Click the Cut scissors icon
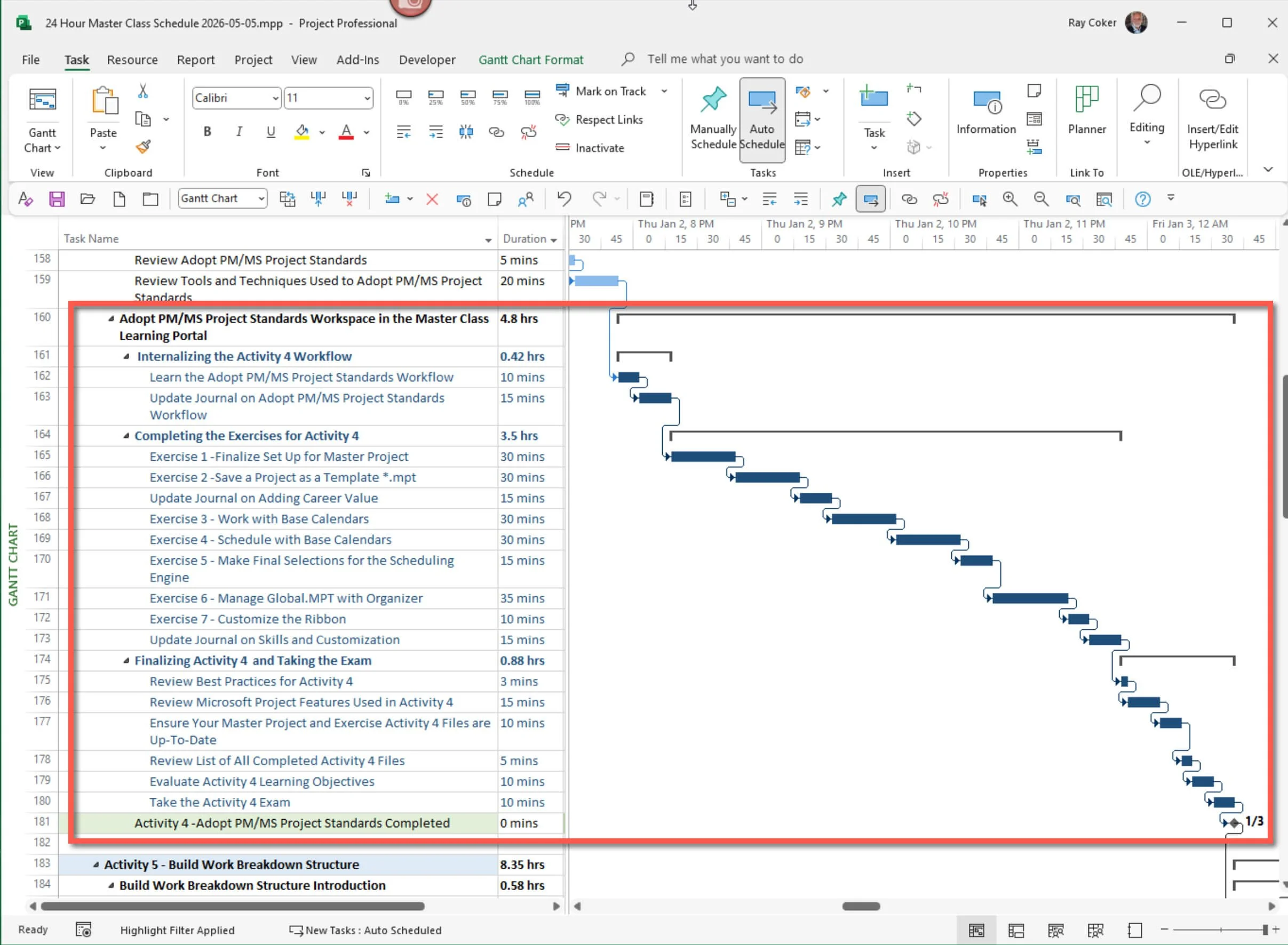Image resolution: width=1288 pixels, height=945 pixels. coord(143,91)
